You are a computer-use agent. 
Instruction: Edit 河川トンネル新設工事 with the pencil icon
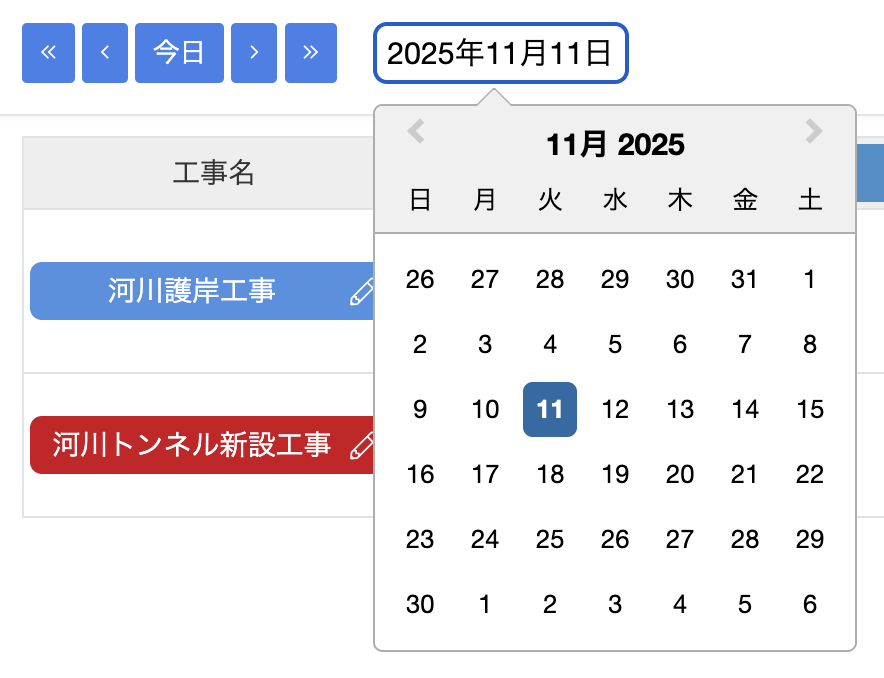[362, 445]
